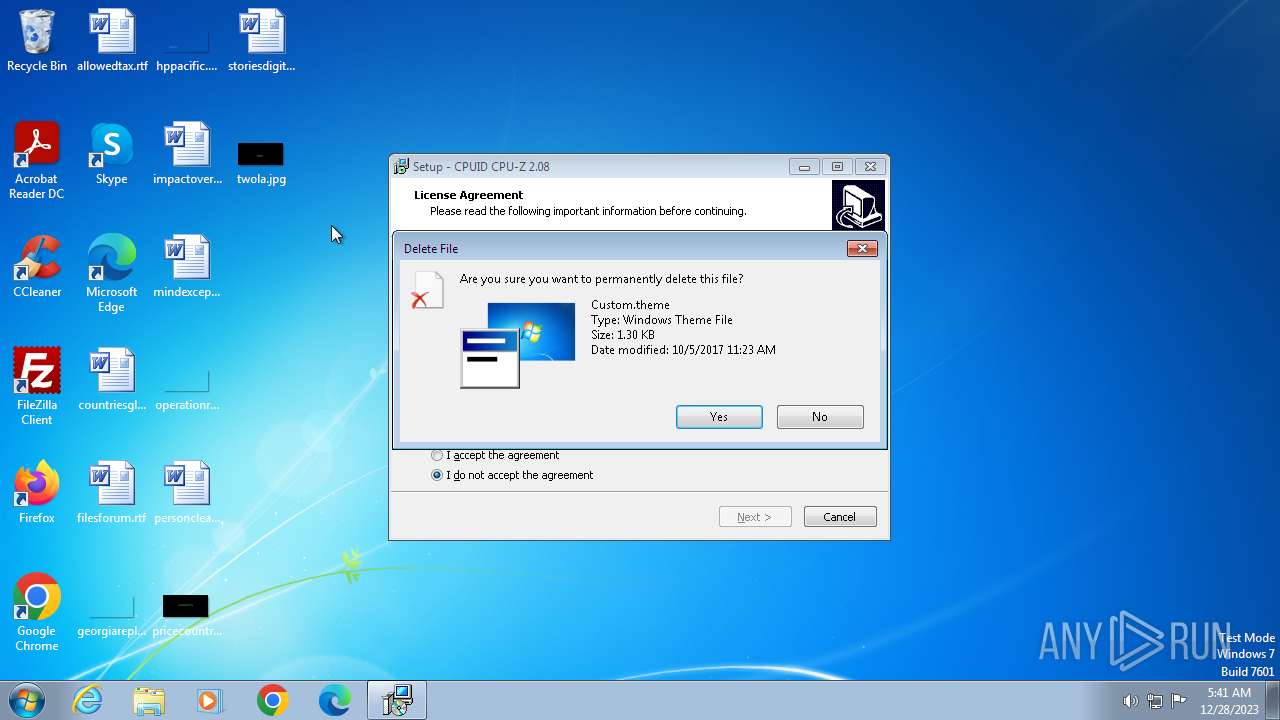This screenshot has width=1280, height=720.
Task: Open Chrome from the taskbar
Action: point(272,700)
